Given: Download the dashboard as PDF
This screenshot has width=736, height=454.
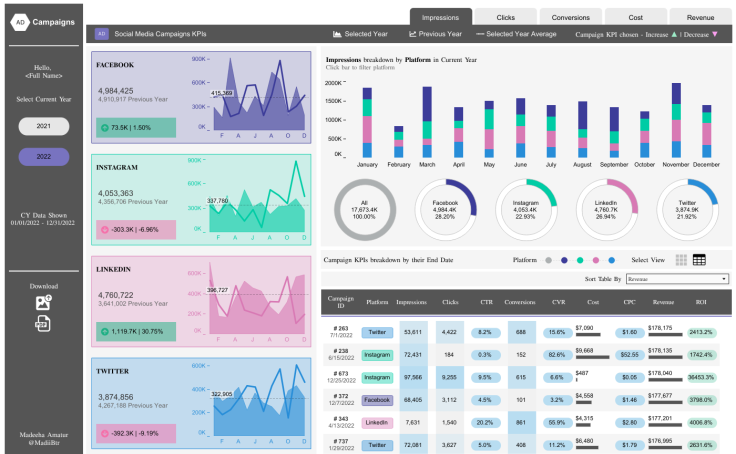Looking at the screenshot, I should tap(43, 323).
